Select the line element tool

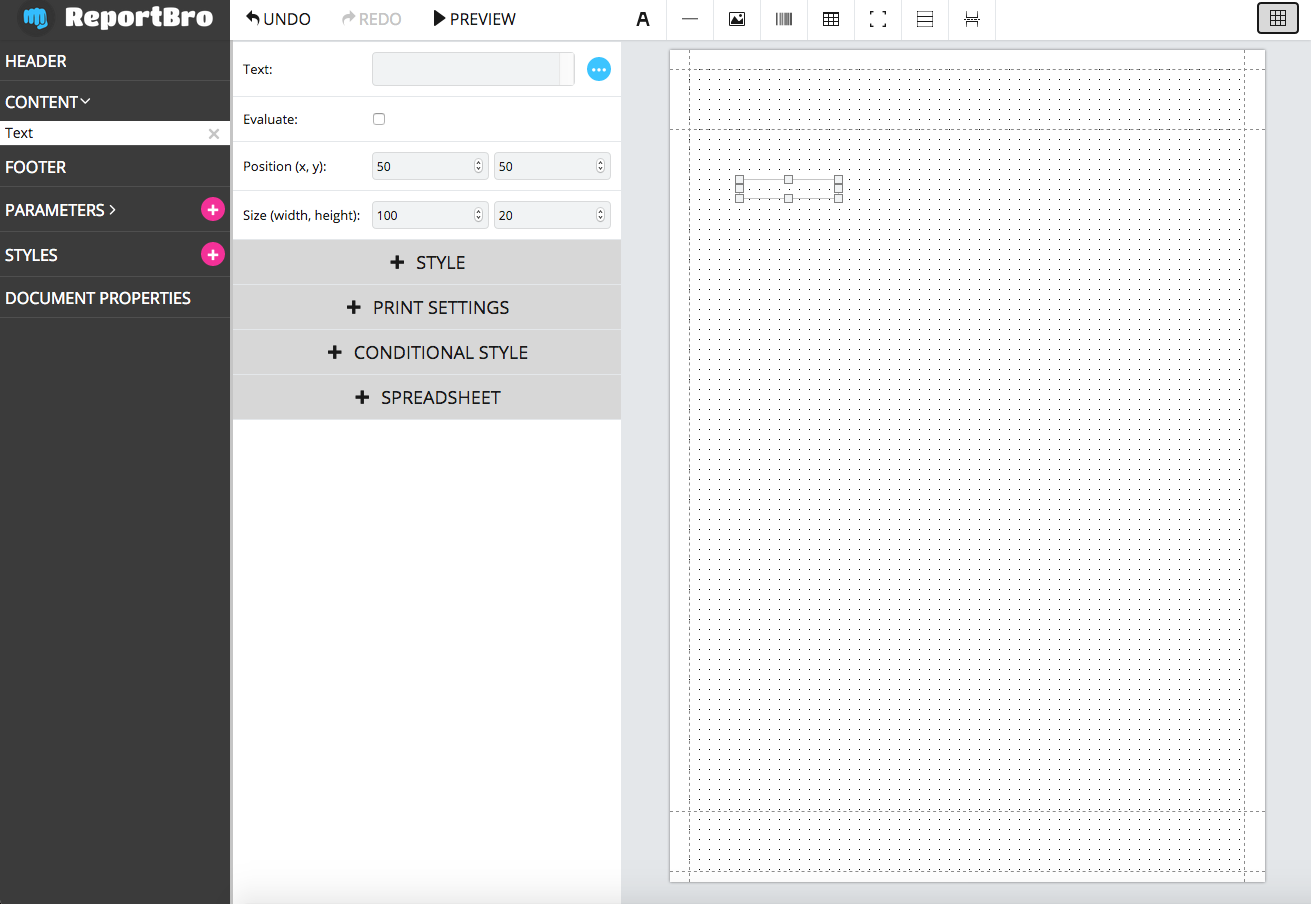[x=690, y=19]
